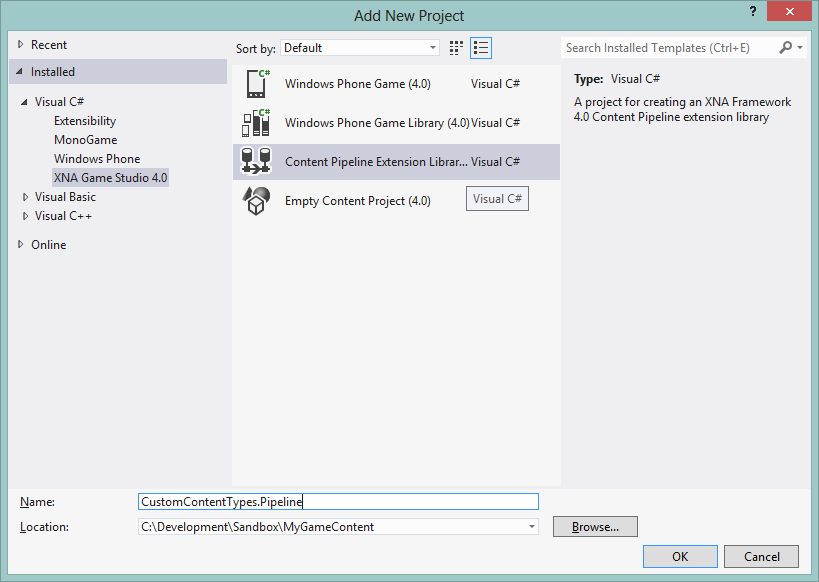
Task: Switch to medium icons list view
Action: click(481, 48)
